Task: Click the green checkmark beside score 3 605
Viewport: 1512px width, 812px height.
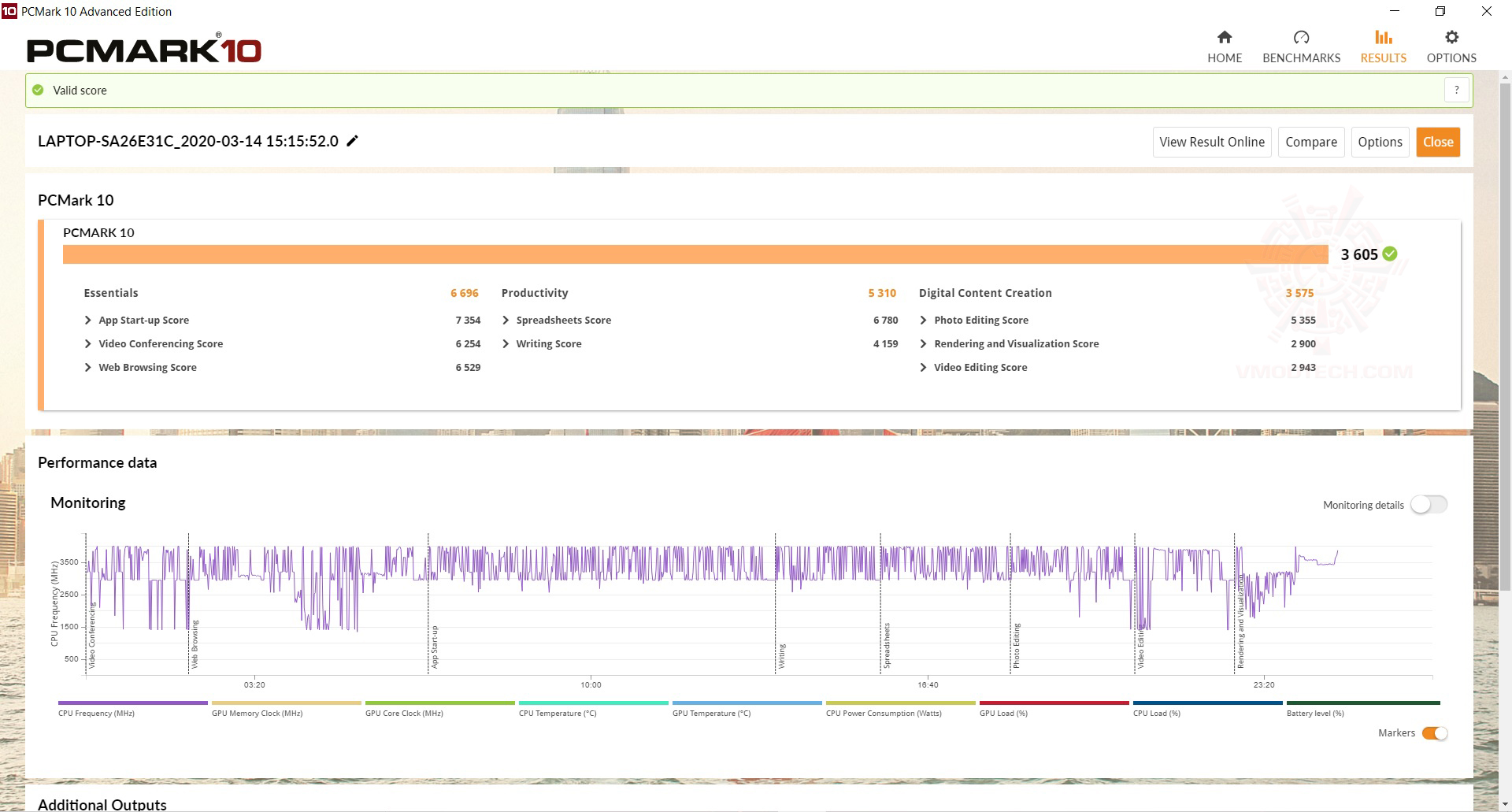Action: pos(1390,254)
